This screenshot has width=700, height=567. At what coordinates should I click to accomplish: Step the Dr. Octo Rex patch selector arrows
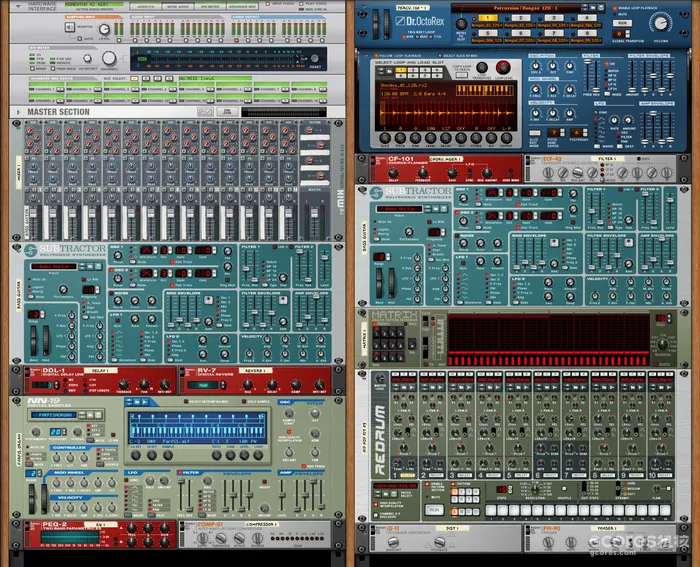tap(585, 8)
